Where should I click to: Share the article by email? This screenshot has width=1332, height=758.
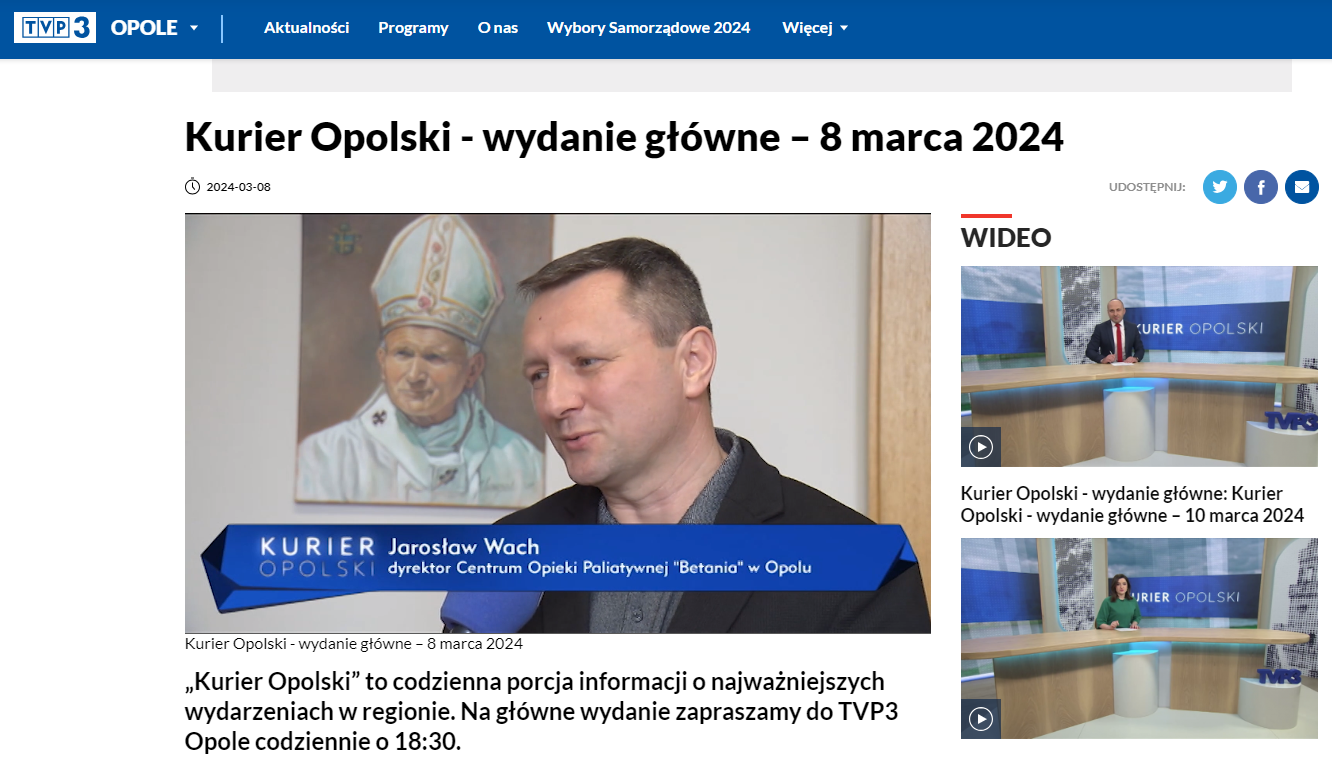(1302, 187)
